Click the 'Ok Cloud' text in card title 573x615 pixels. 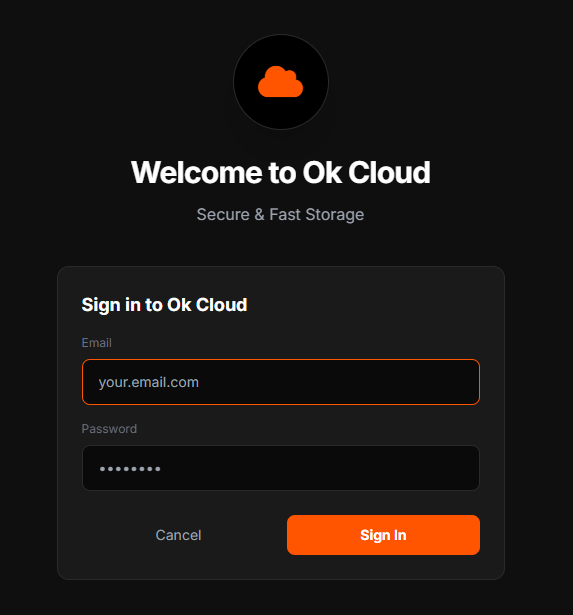tap(207, 305)
